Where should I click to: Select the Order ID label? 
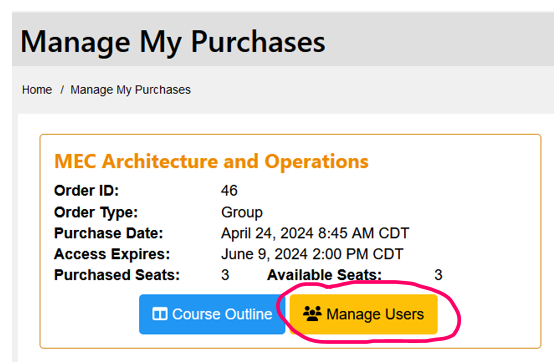click(86, 191)
